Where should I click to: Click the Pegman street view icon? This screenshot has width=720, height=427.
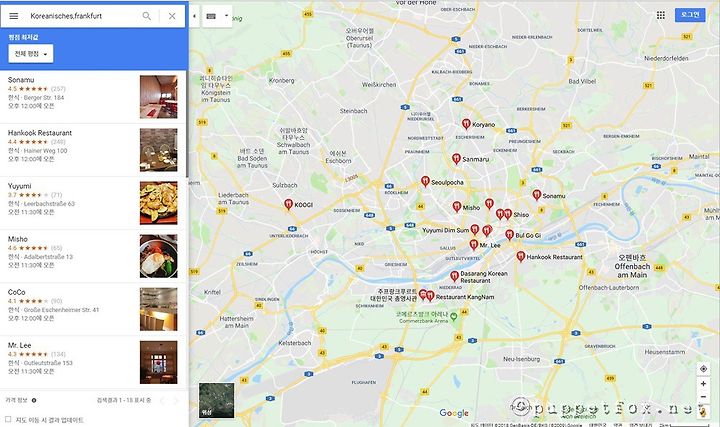(x=703, y=411)
